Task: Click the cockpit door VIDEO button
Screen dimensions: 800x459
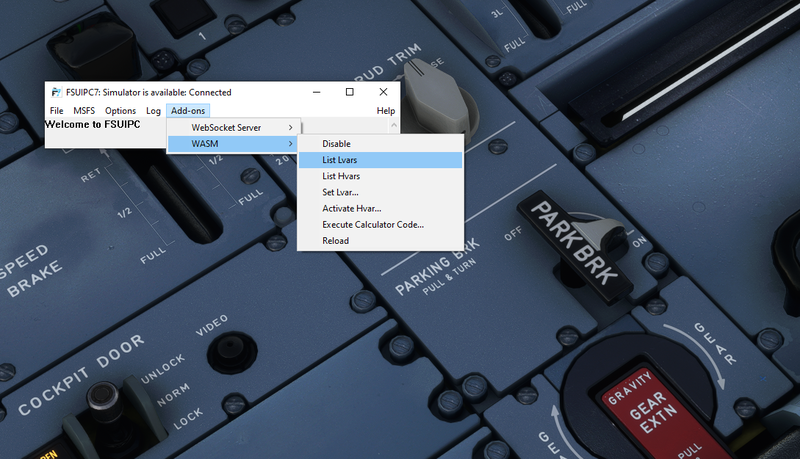Action: coord(233,351)
